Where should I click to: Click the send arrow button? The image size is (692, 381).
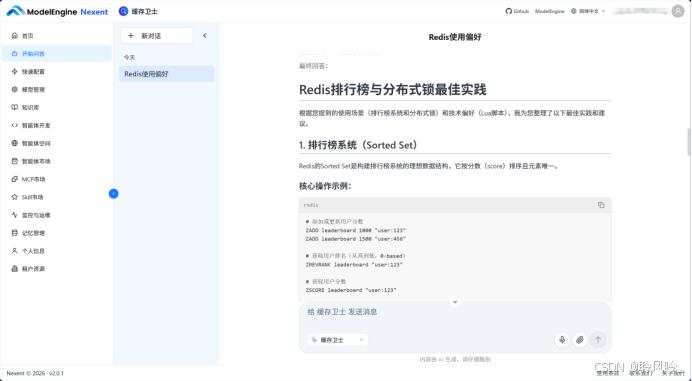tap(598, 340)
